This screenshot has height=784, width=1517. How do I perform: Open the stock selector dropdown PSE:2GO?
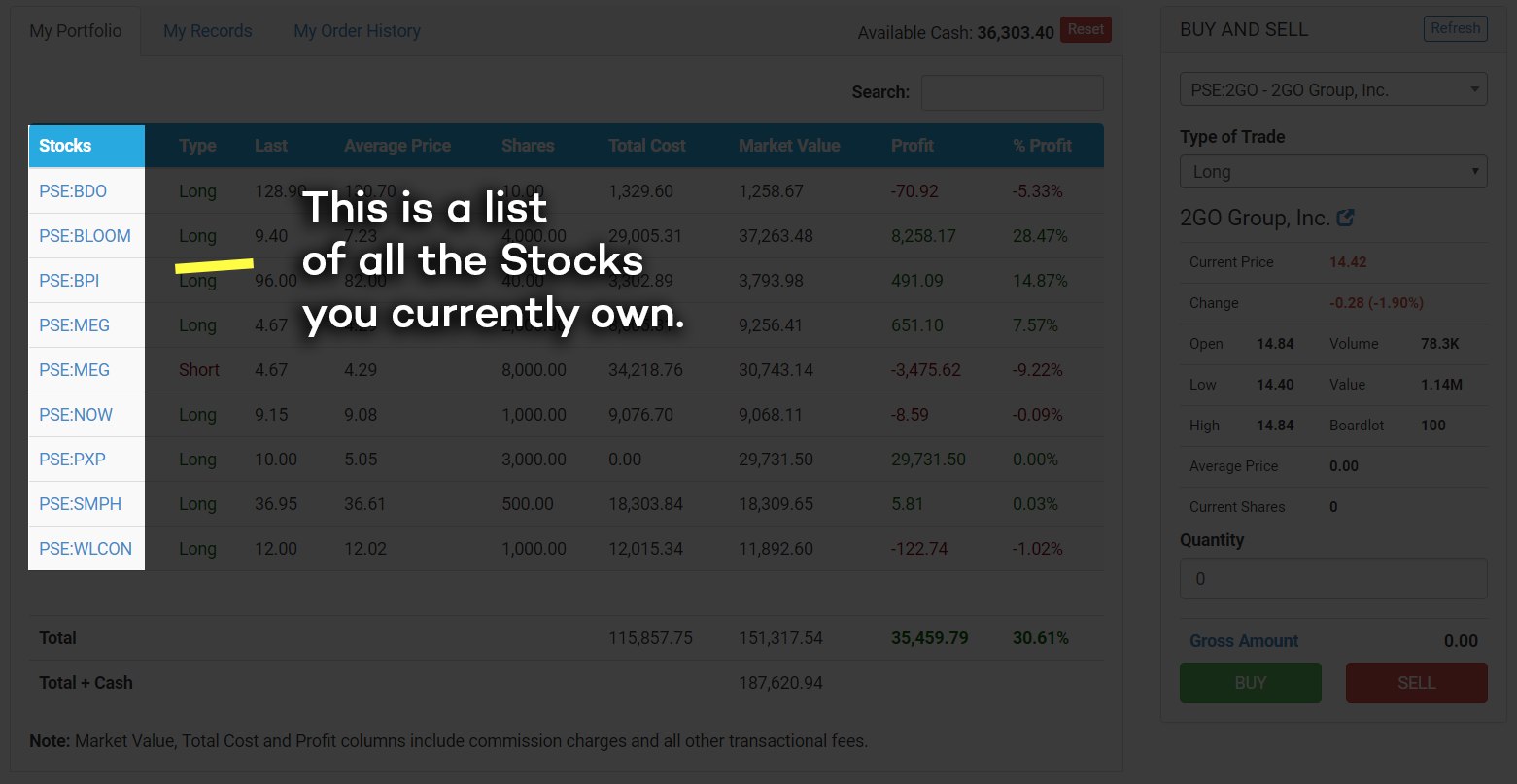tap(1333, 90)
